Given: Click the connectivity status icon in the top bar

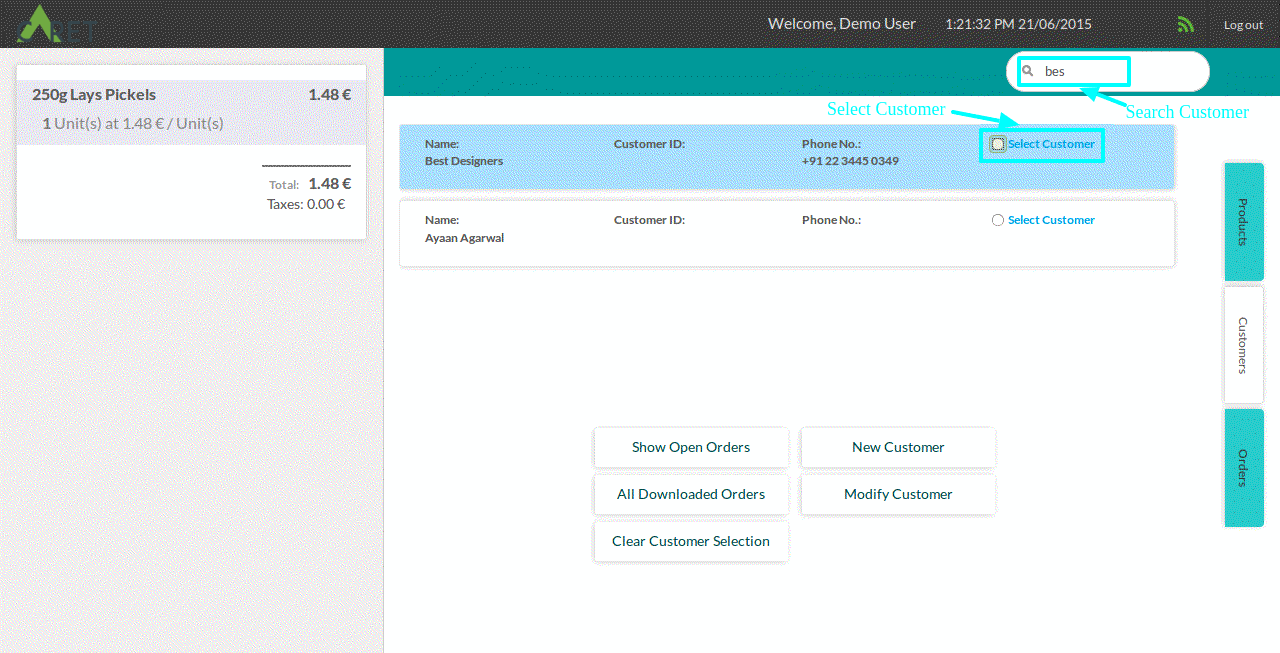Looking at the screenshot, I should tap(1185, 23).
